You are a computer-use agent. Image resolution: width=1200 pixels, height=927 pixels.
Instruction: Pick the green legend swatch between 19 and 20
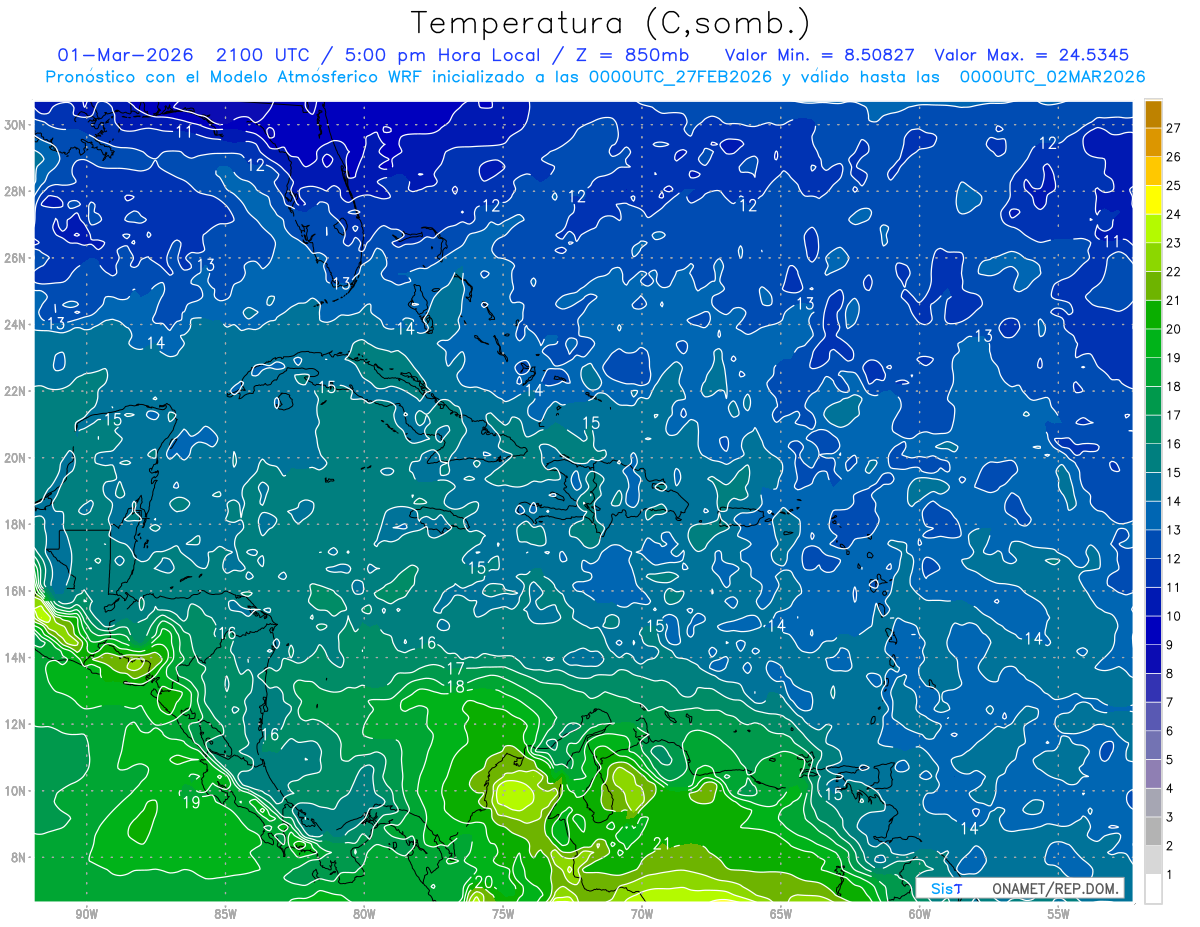[x=1153, y=344]
